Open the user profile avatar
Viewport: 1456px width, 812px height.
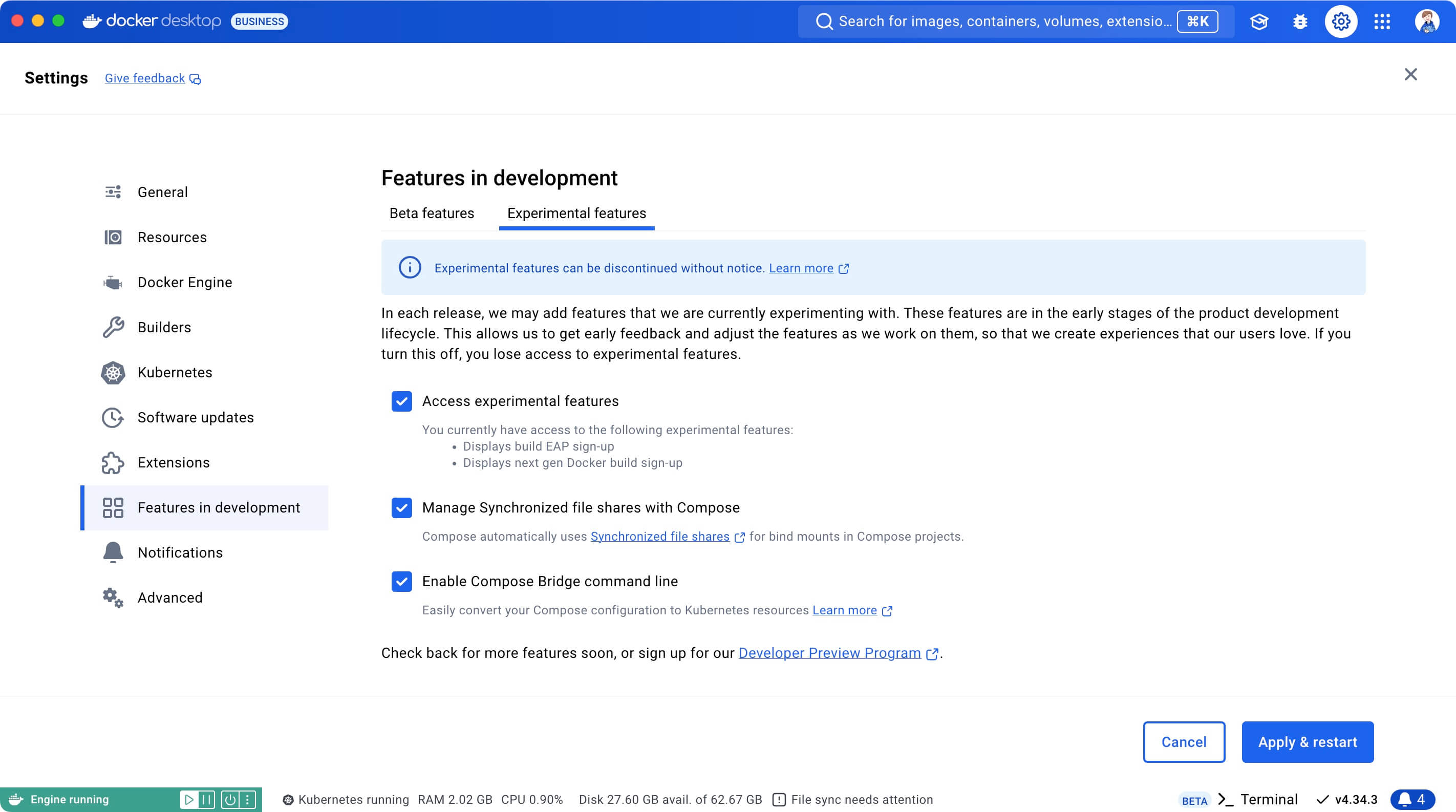tap(1427, 22)
